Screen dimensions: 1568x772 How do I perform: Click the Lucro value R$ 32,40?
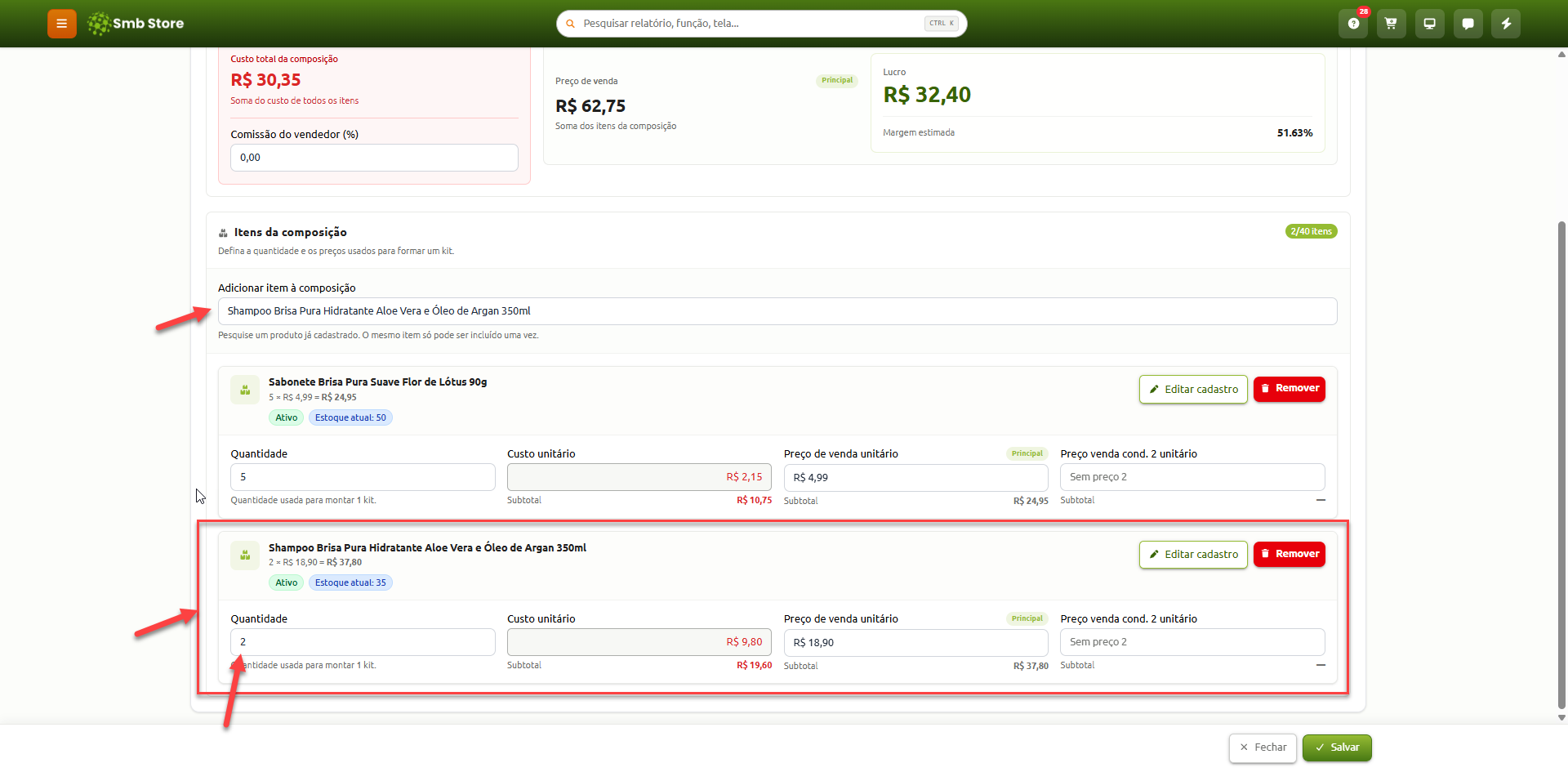click(927, 95)
